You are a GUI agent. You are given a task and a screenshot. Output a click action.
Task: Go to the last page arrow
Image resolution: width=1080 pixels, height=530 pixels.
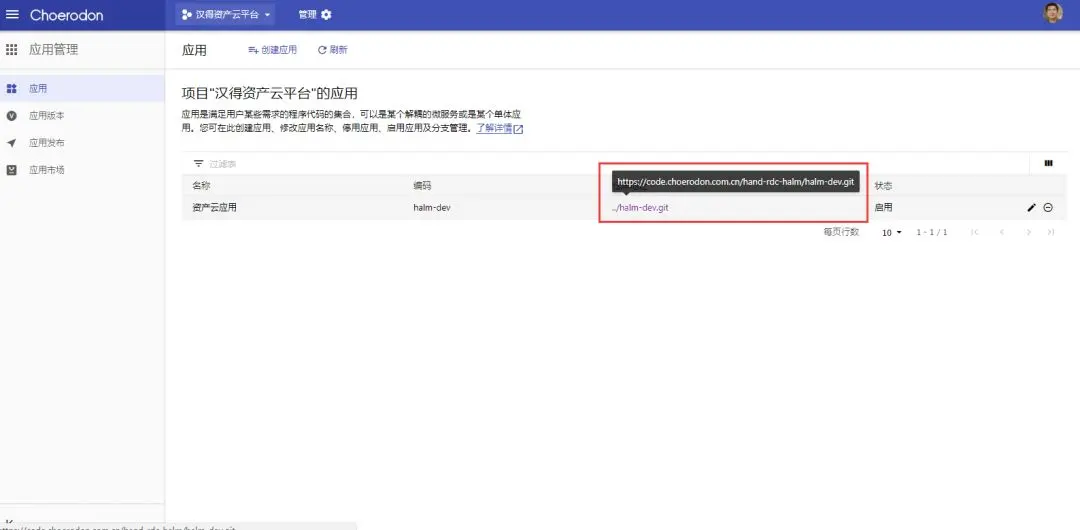click(x=1050, y=232)
